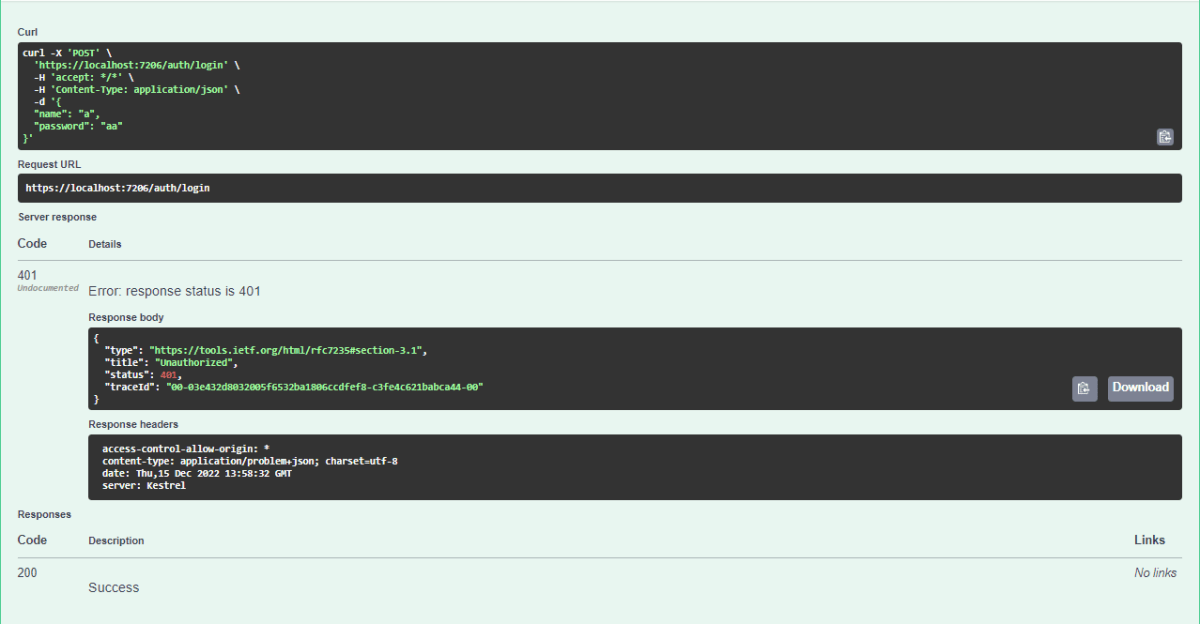Click the 'No links' text
Screen dimensions: 1200x624
point(1156,573)
